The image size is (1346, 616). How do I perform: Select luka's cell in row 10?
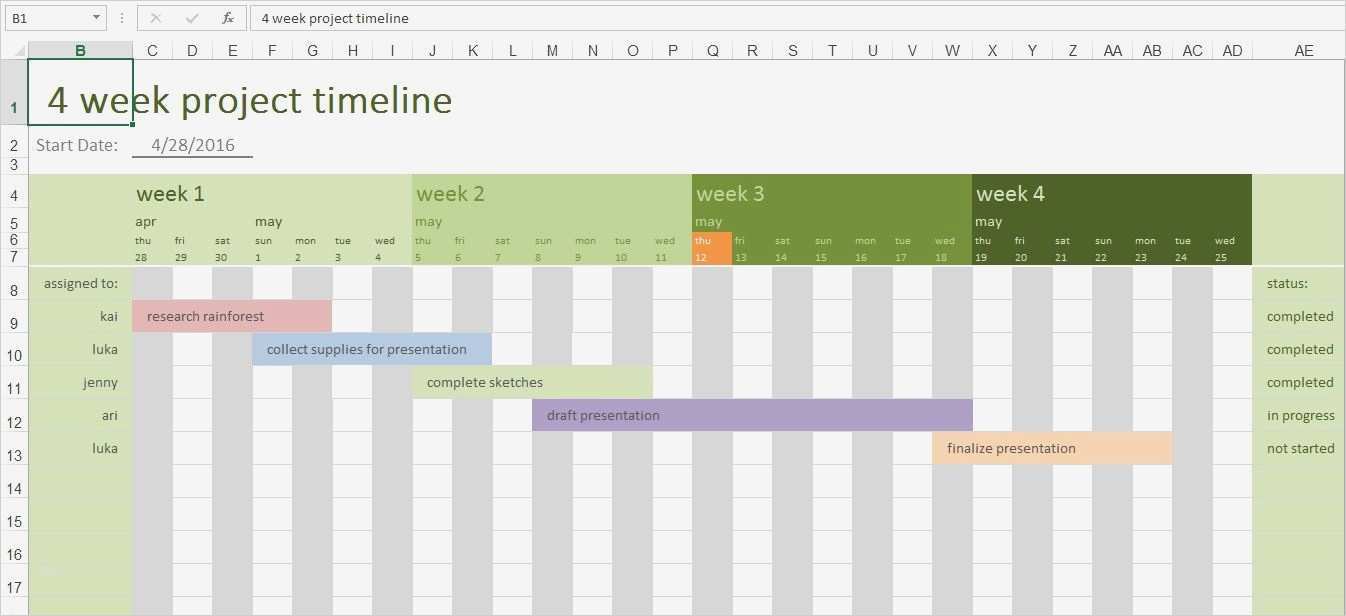click(80, 349)
